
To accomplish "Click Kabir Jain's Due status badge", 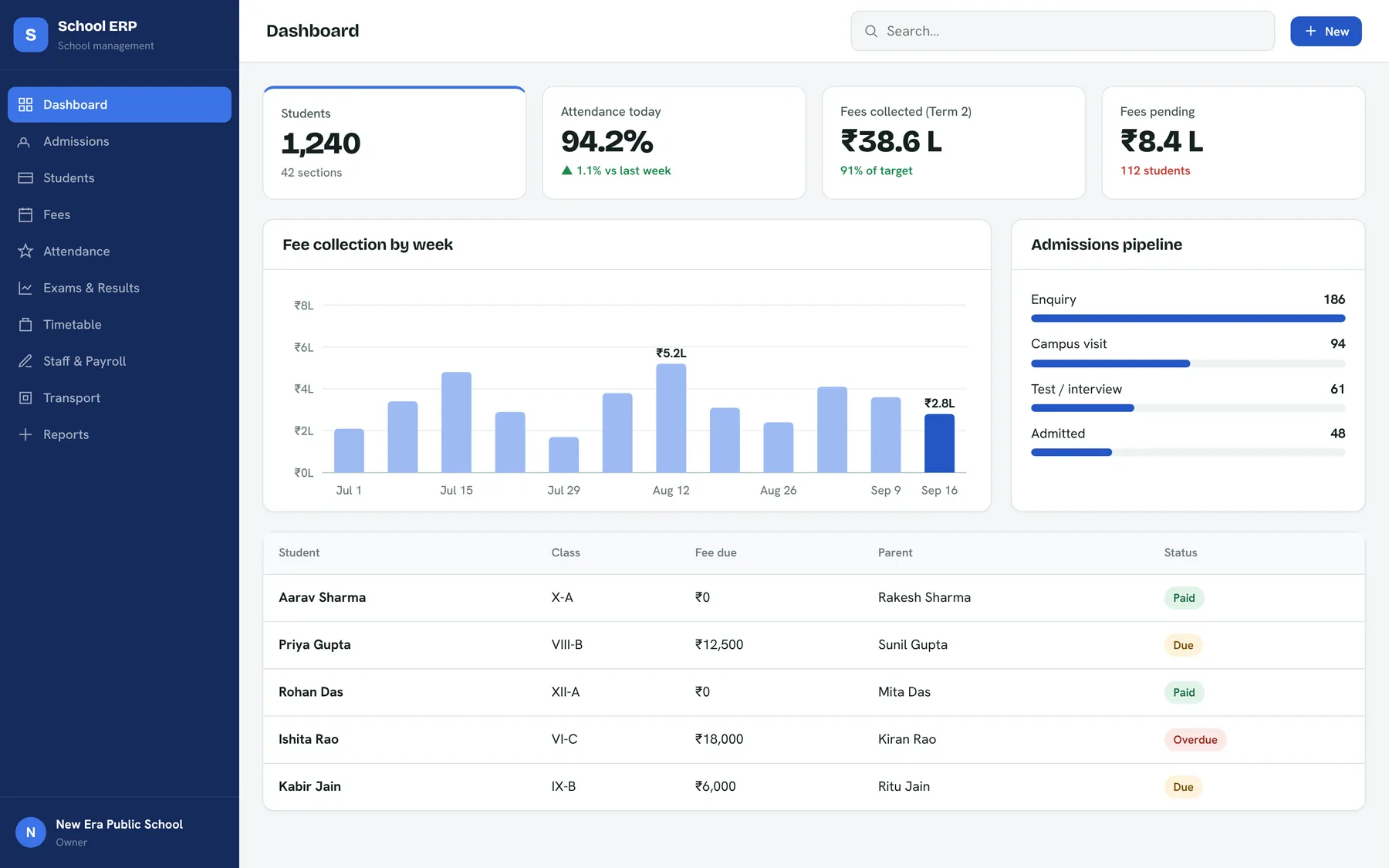I will coord(1183,787).
